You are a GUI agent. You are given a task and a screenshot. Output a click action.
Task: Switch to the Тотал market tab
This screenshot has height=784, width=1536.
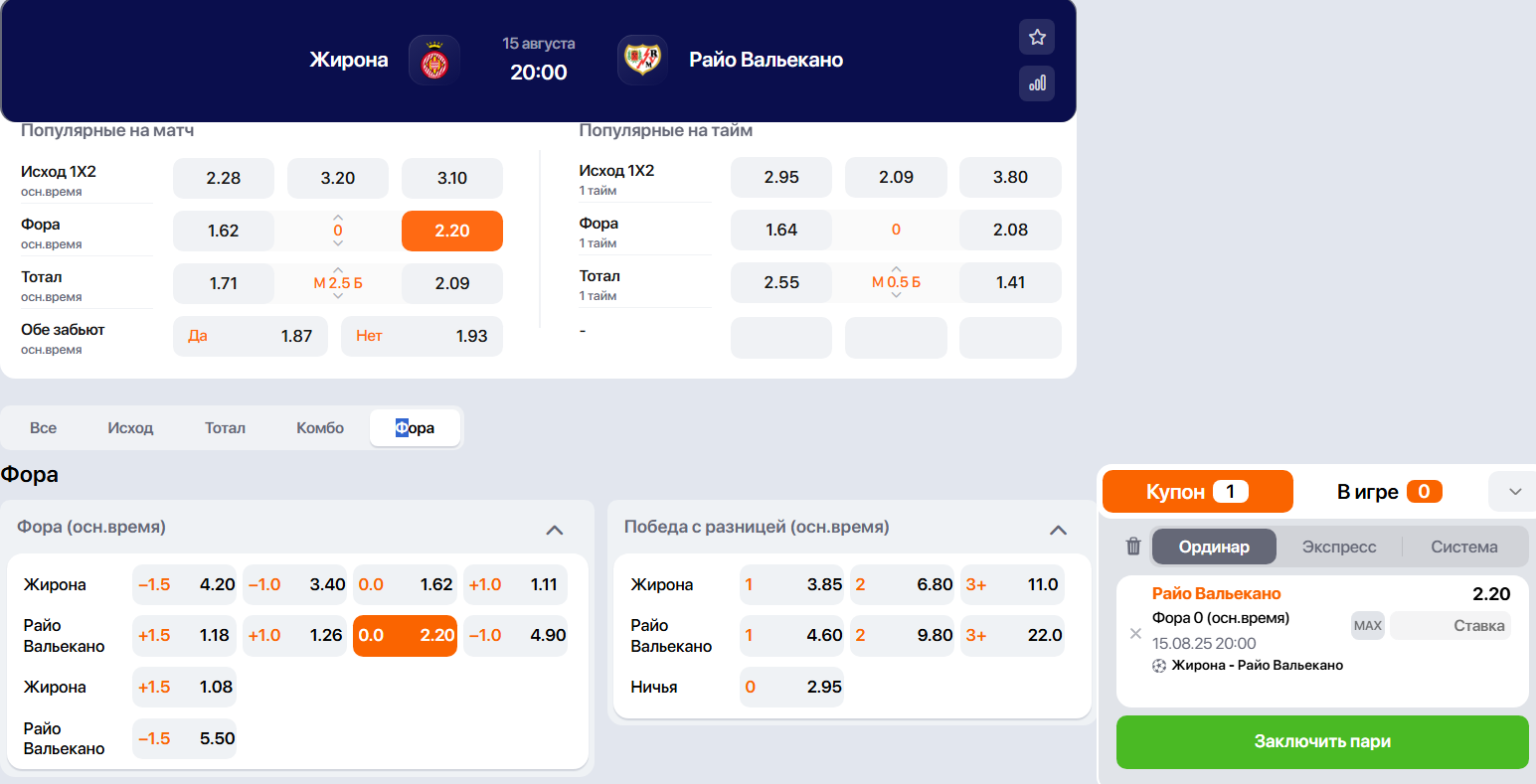[x=226, y=428]
